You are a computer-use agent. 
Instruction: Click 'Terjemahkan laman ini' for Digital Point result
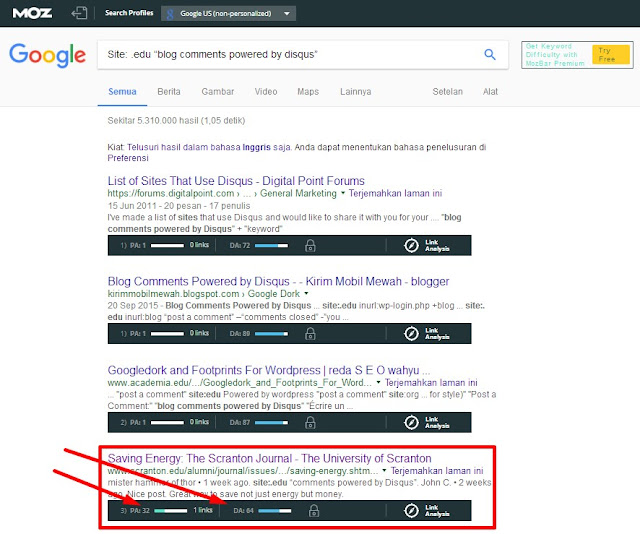click(x=395, y=193)
